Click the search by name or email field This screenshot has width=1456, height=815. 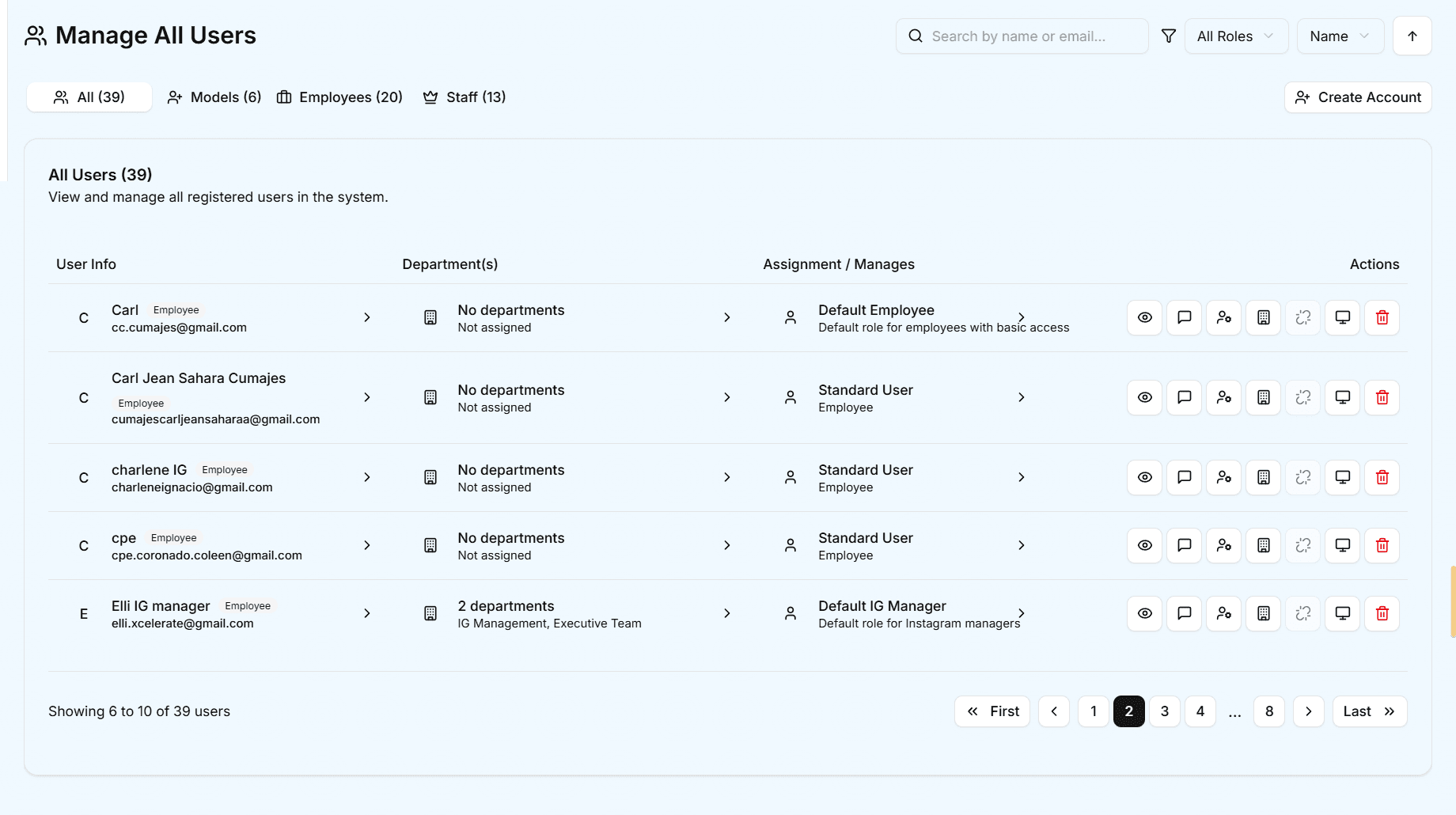(1022, 36)
